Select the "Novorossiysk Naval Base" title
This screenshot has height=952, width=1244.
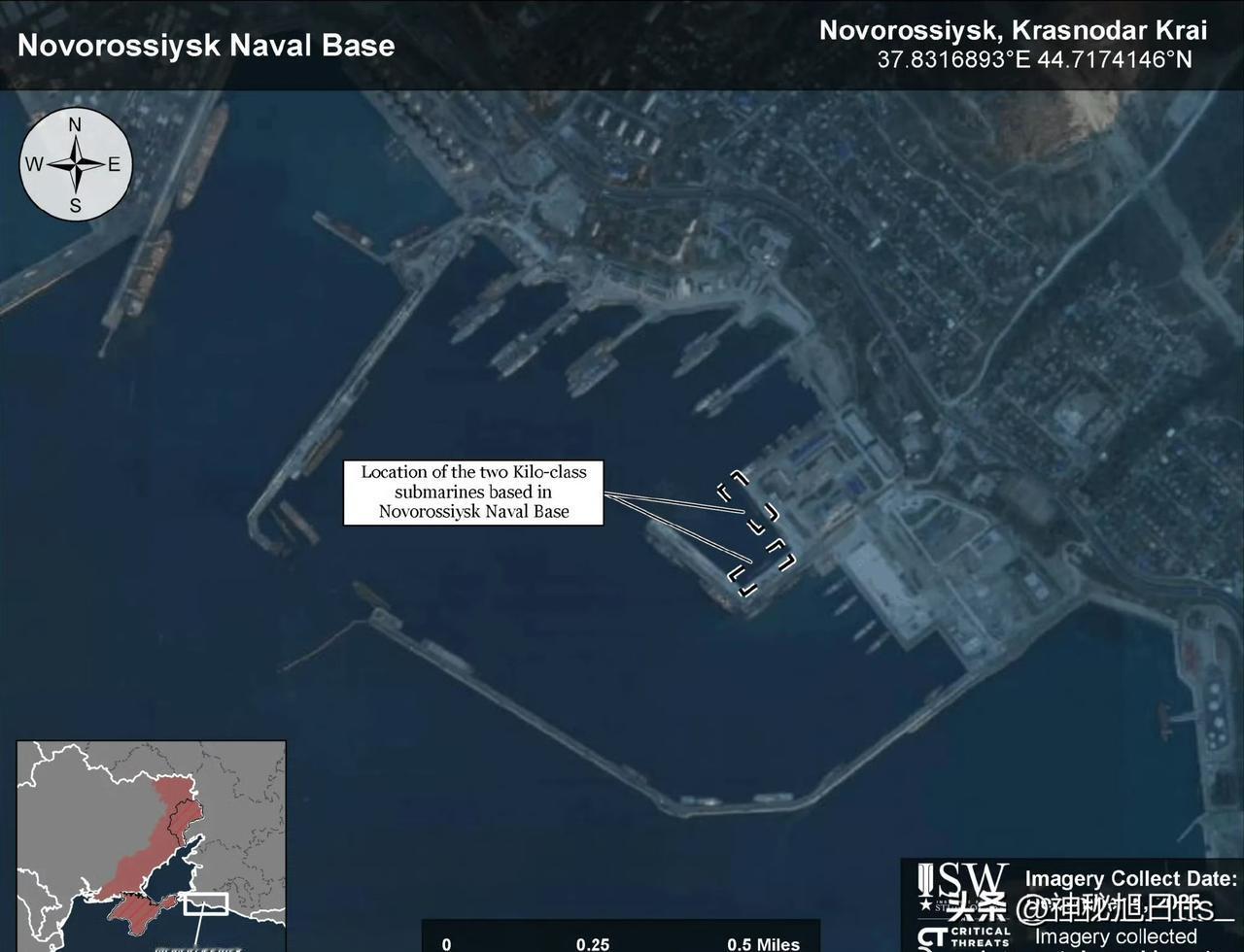(x=206, y=46)
